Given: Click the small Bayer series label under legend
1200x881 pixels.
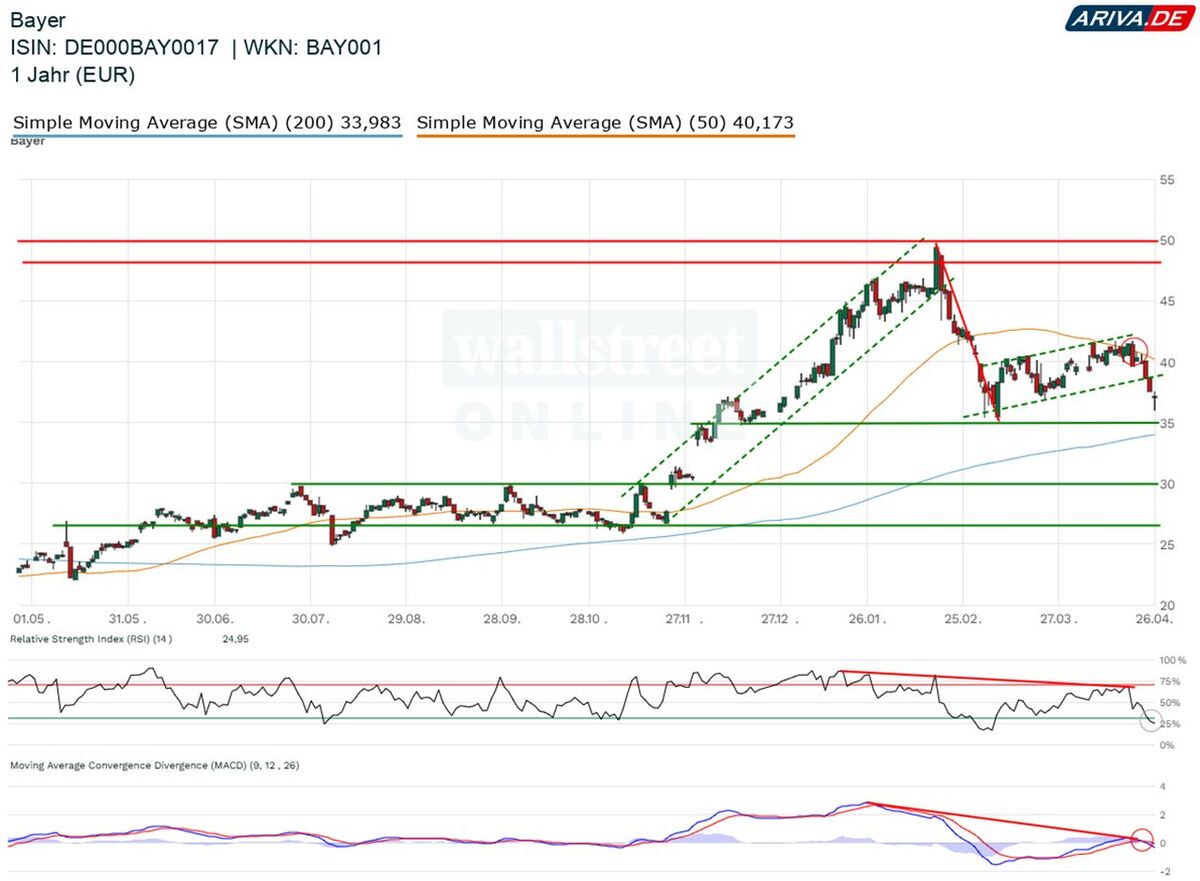Looking at the screenshot, I should (27, 142).
